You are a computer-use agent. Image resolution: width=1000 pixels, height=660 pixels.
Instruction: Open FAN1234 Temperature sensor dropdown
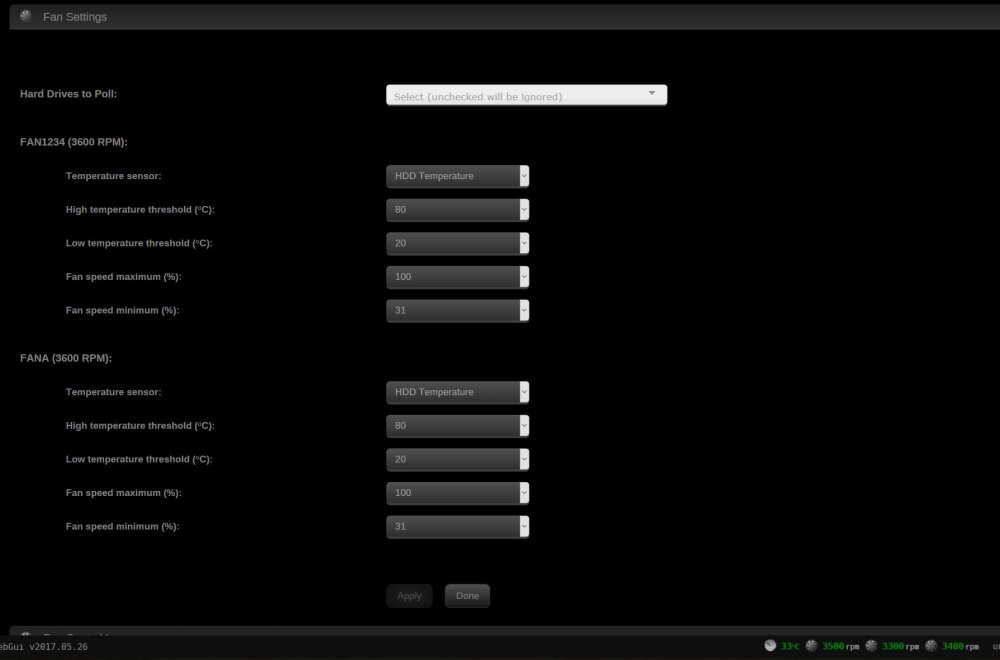[457, 176]
